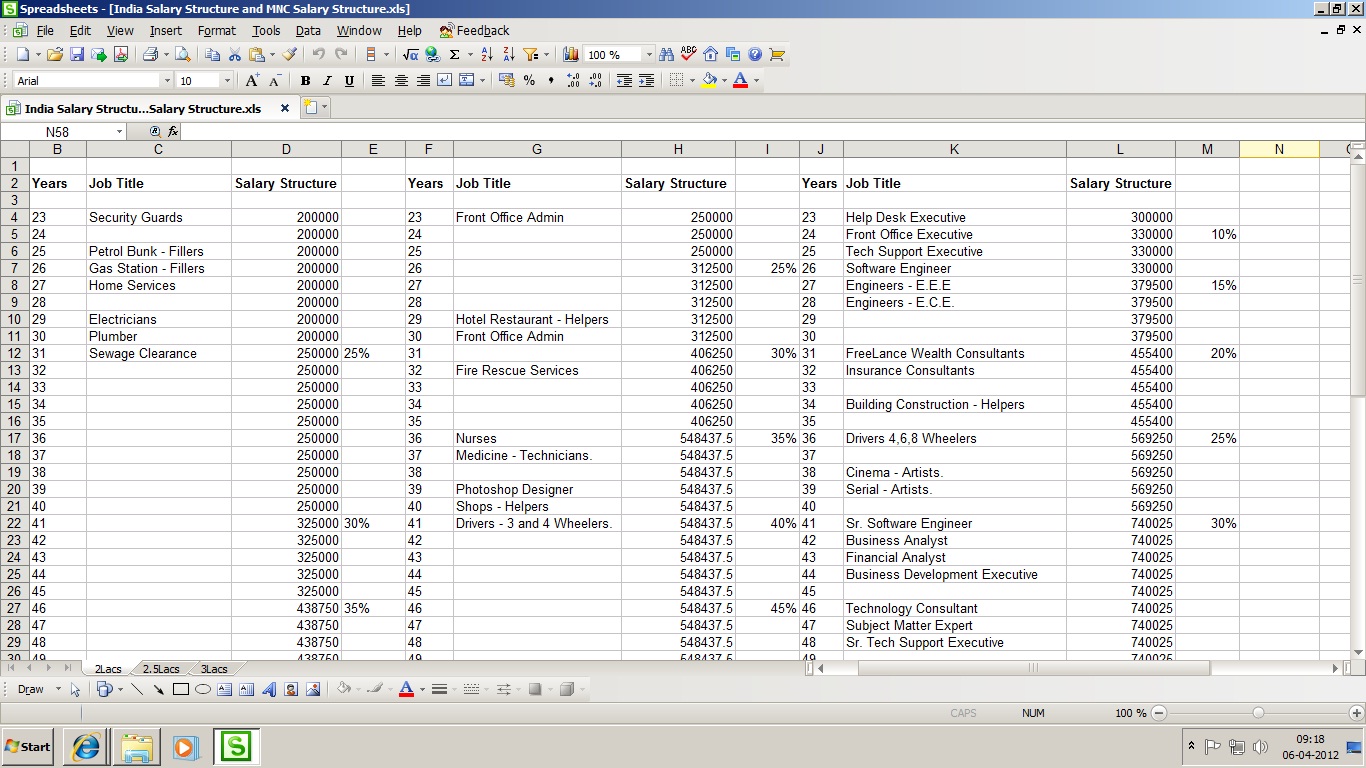The image size is (1366, 768).
Task: Toggle Underline formatting
Action: click(349, 81)
